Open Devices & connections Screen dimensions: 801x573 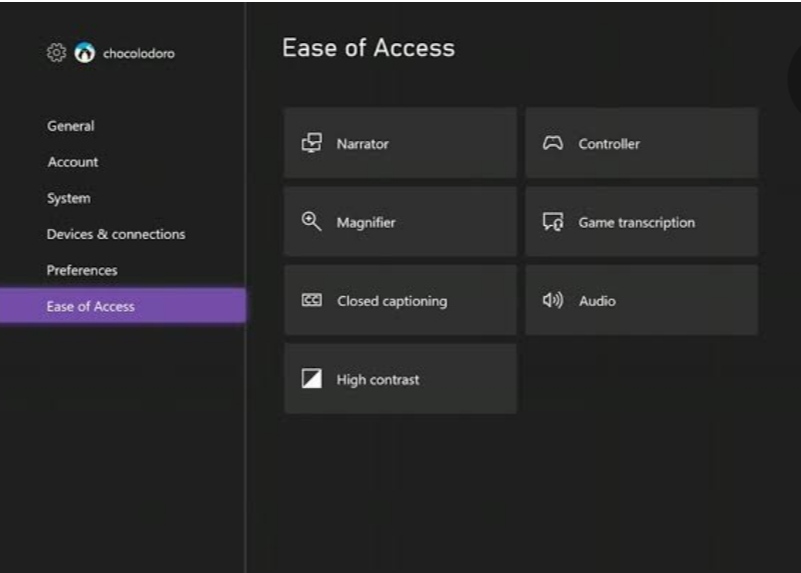116,234
